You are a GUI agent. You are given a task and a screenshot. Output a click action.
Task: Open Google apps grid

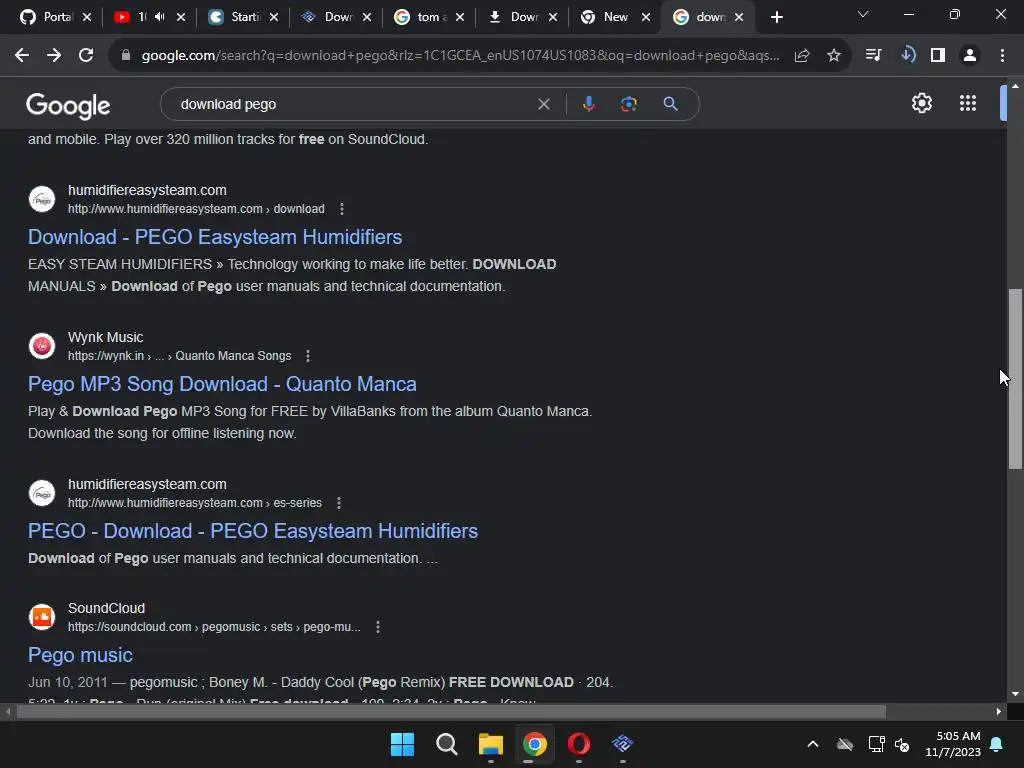point(968,103)
